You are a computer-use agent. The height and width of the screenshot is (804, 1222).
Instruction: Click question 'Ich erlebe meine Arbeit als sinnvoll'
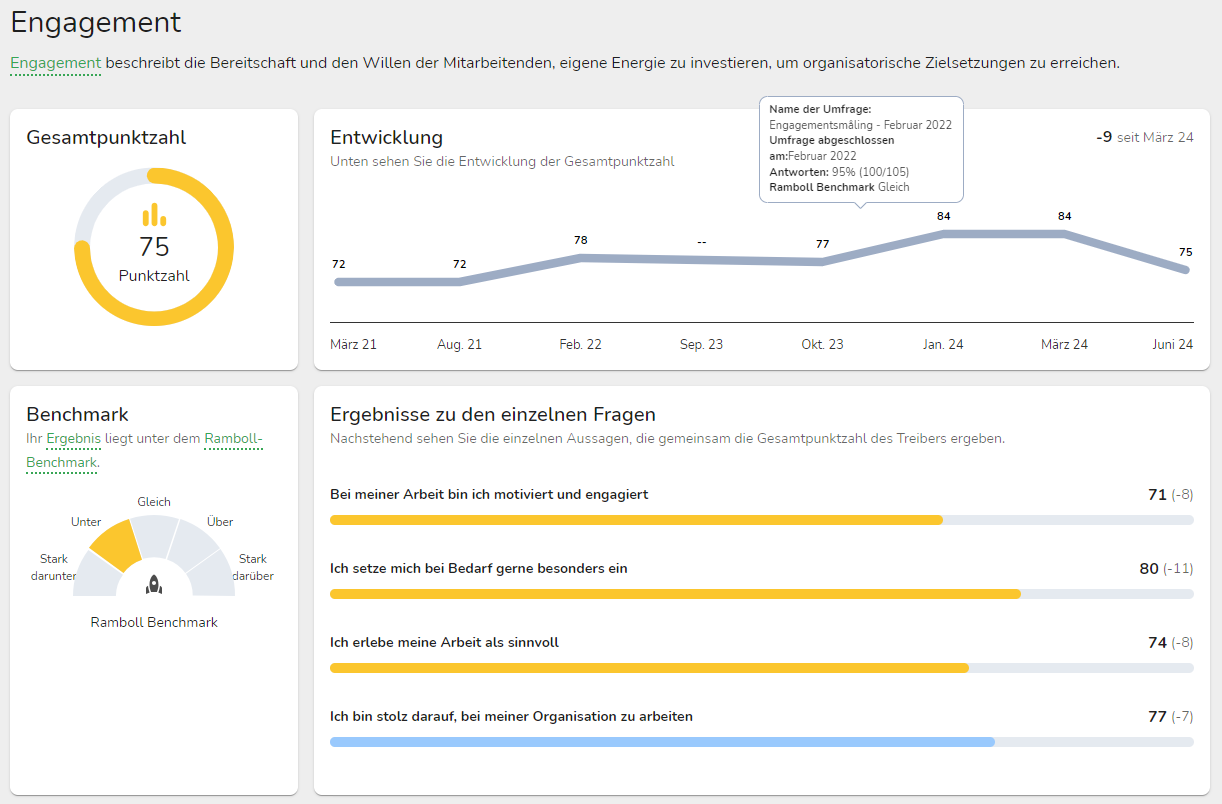444,642
